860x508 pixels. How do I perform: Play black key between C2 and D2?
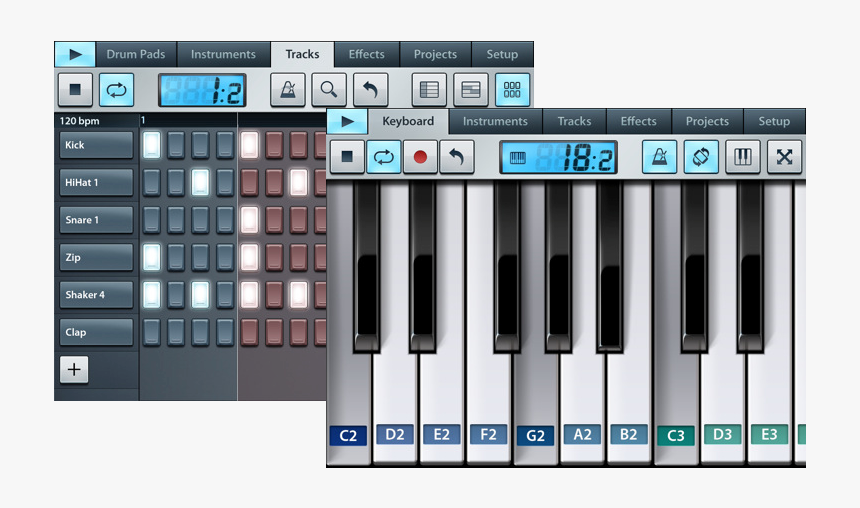[x=367, y=266]
